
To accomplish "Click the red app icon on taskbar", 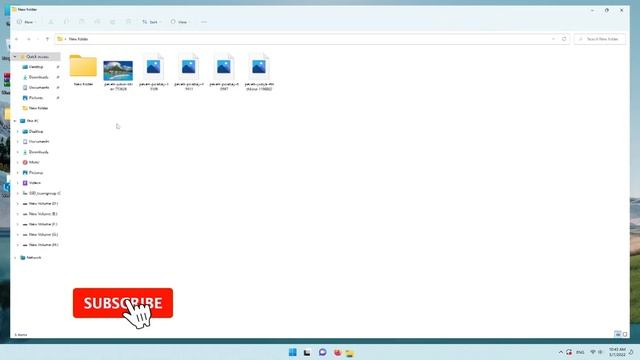I will pyautogui.click(x=337, y=352).
